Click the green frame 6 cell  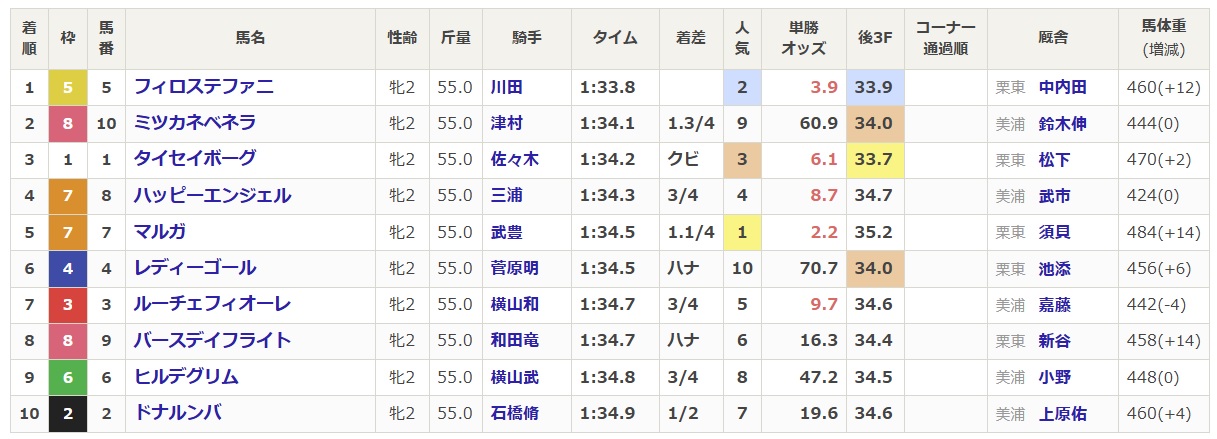[x=68, y=377]
